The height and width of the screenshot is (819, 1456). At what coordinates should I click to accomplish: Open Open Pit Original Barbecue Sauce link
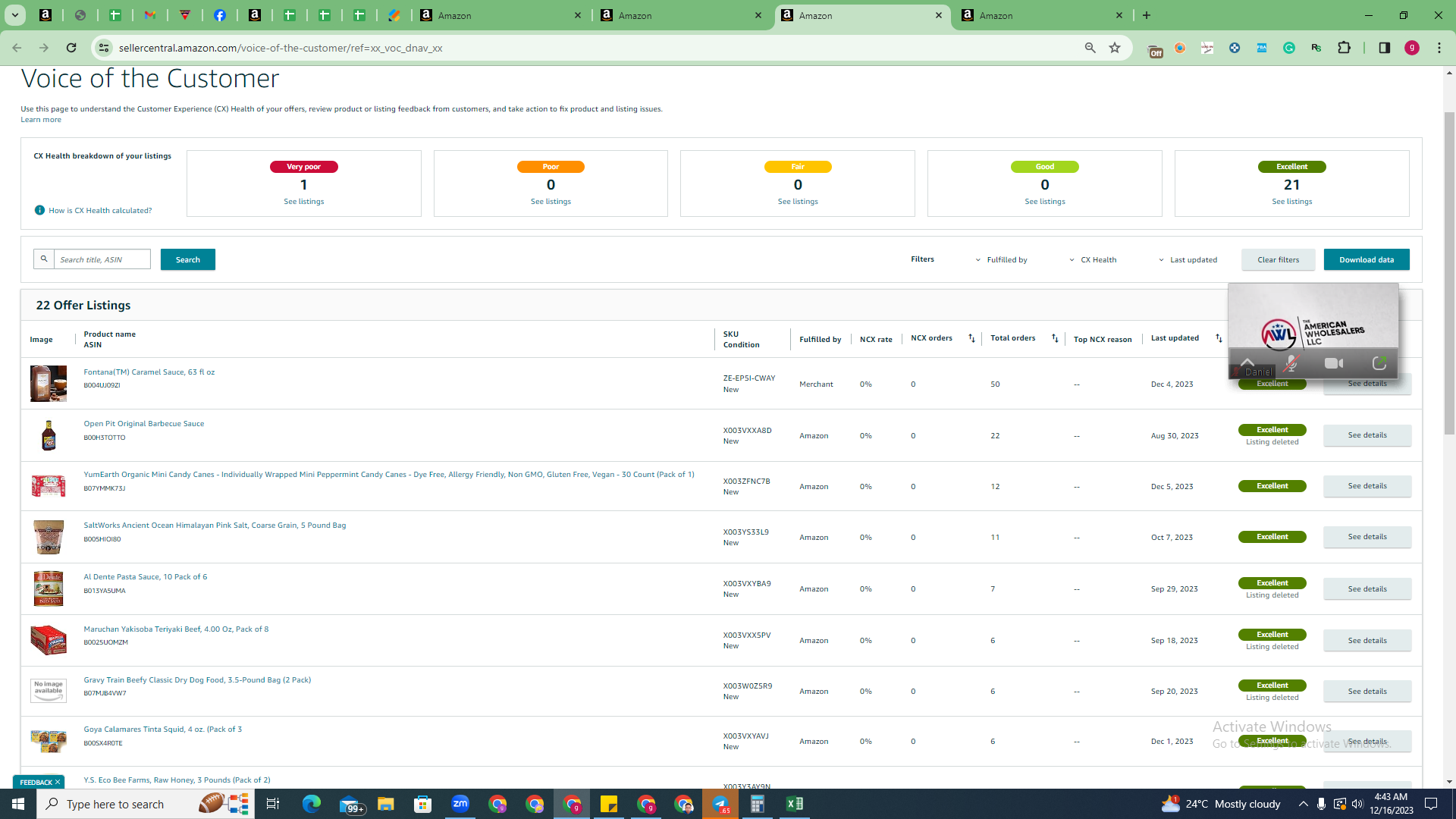click(144, 424)
